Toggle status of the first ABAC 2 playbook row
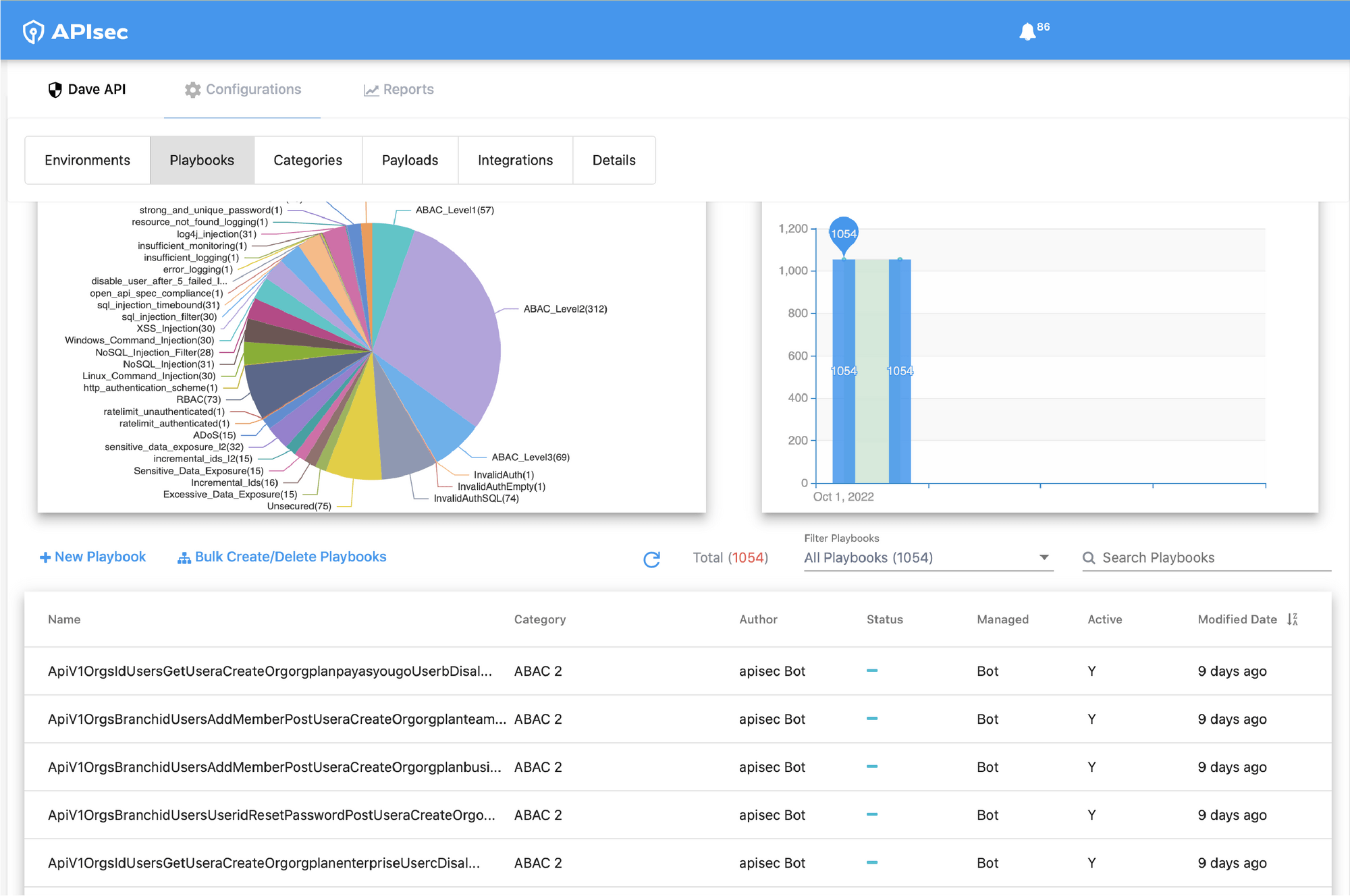Viewport: 1350px width, 896px height. 872,671
